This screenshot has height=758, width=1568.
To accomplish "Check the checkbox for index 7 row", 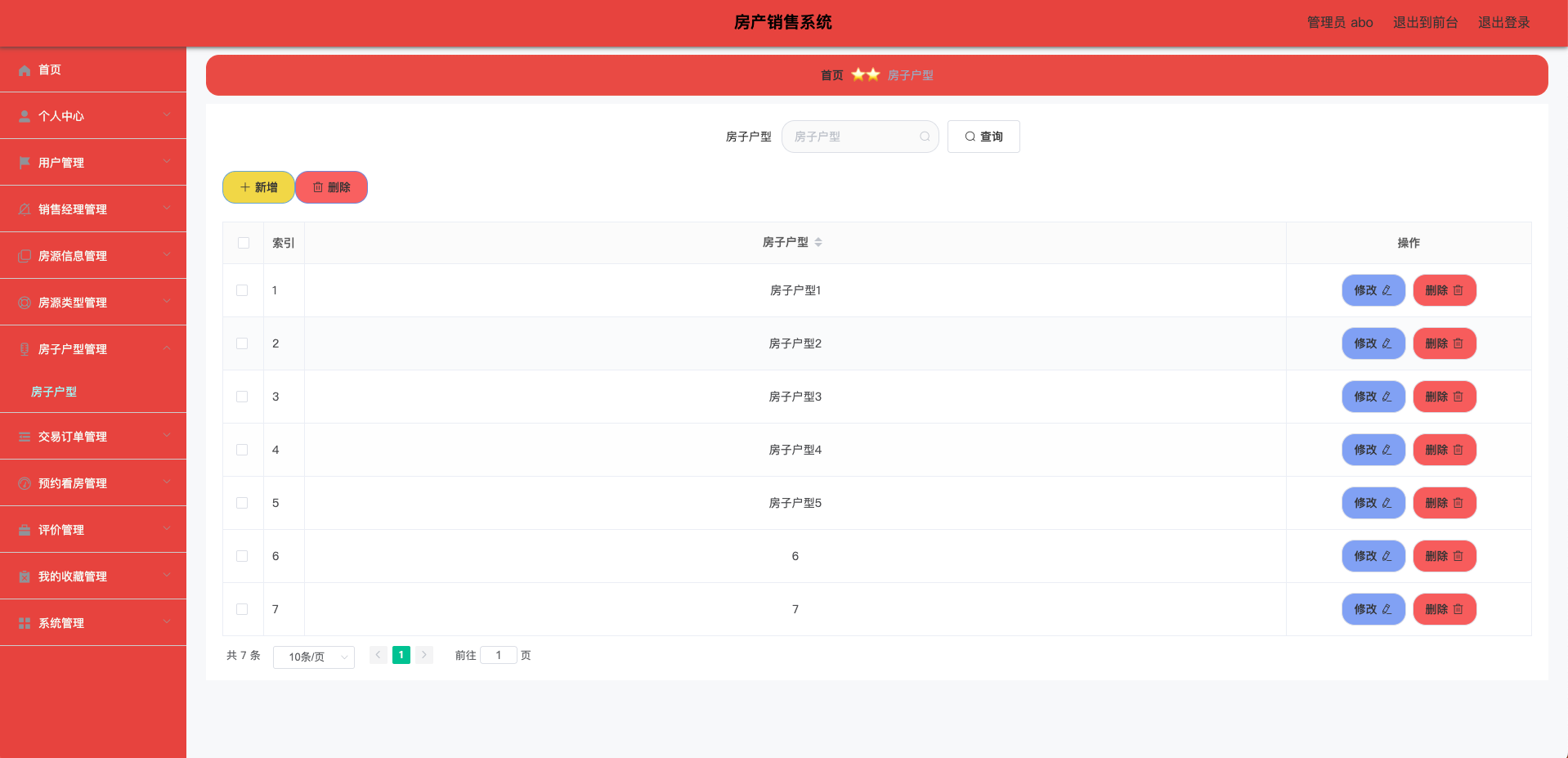I will click(242, 609).
